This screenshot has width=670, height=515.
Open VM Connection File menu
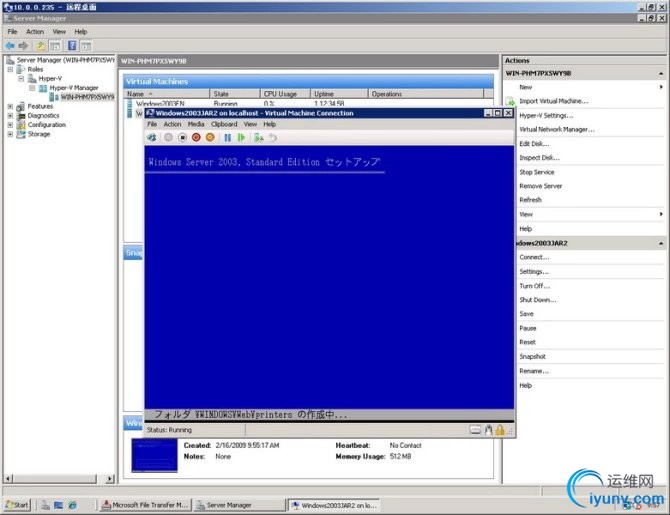[152, 124]
